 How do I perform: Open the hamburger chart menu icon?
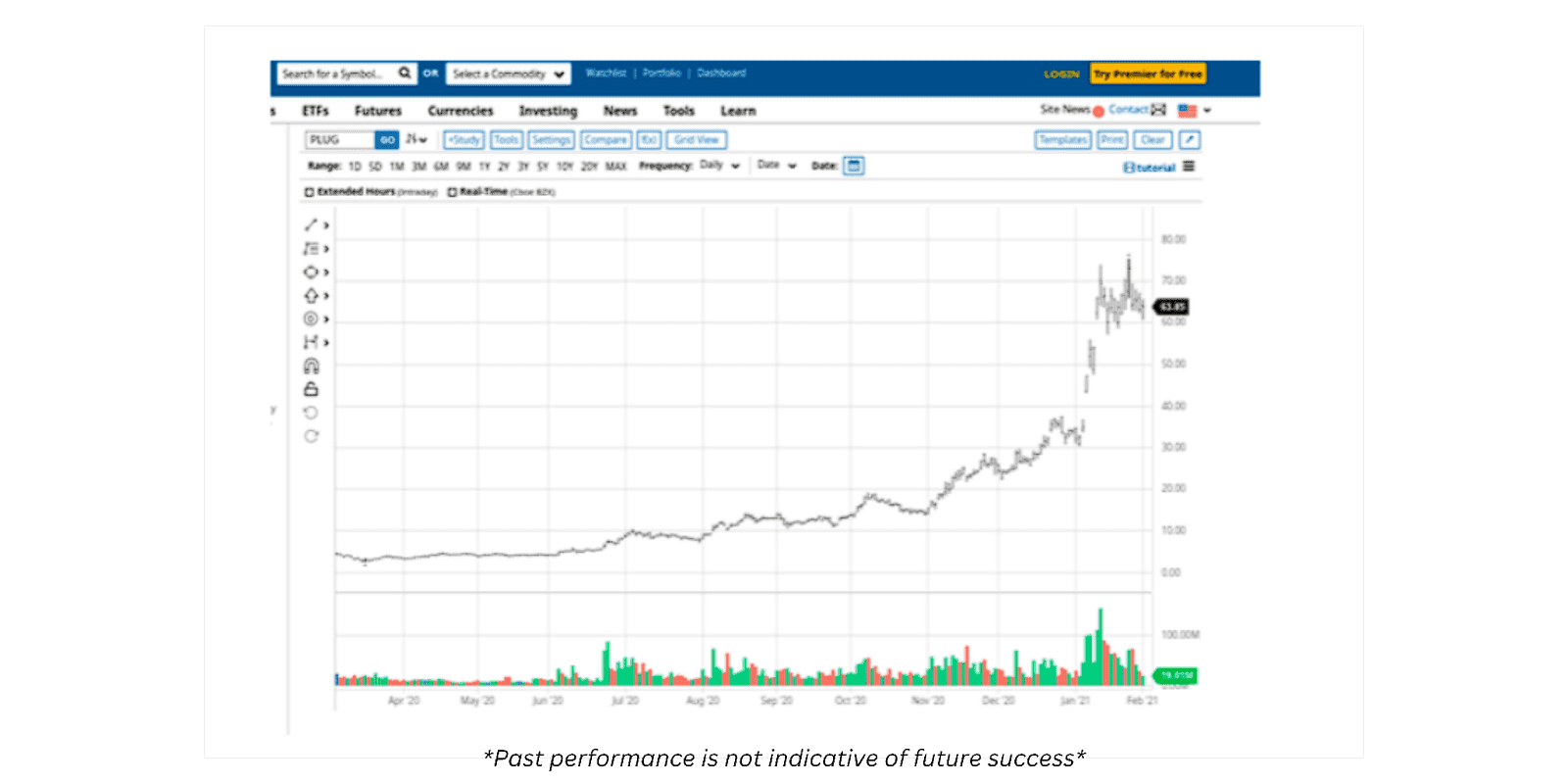(1189, 167)
